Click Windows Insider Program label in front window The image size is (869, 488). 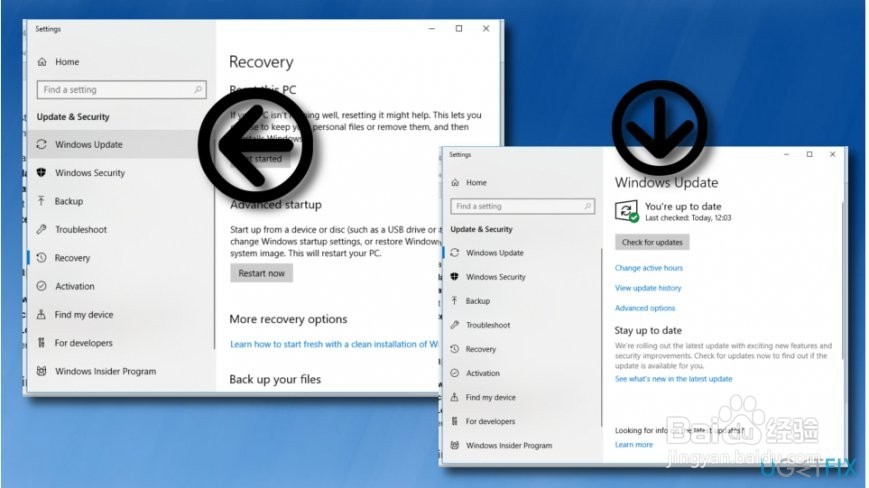509,445
